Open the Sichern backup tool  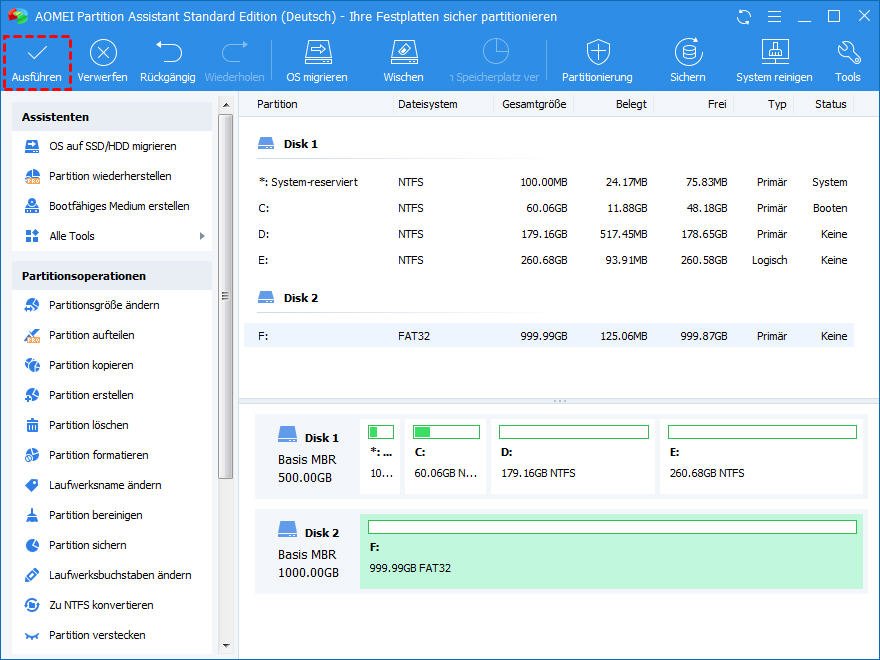tap(687, 52)
